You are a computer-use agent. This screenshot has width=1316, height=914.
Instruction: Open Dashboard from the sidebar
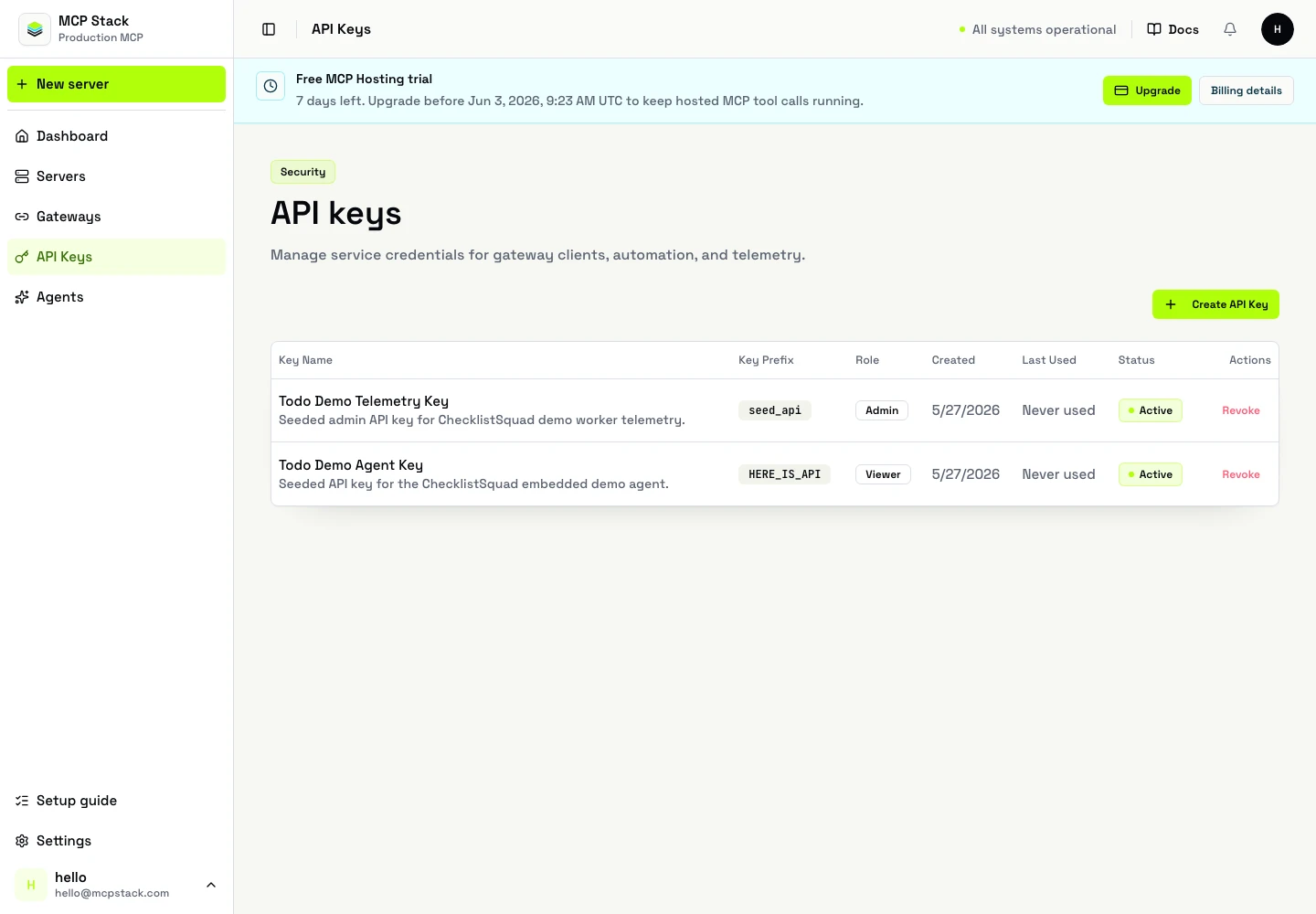click(x=116, y=136)
